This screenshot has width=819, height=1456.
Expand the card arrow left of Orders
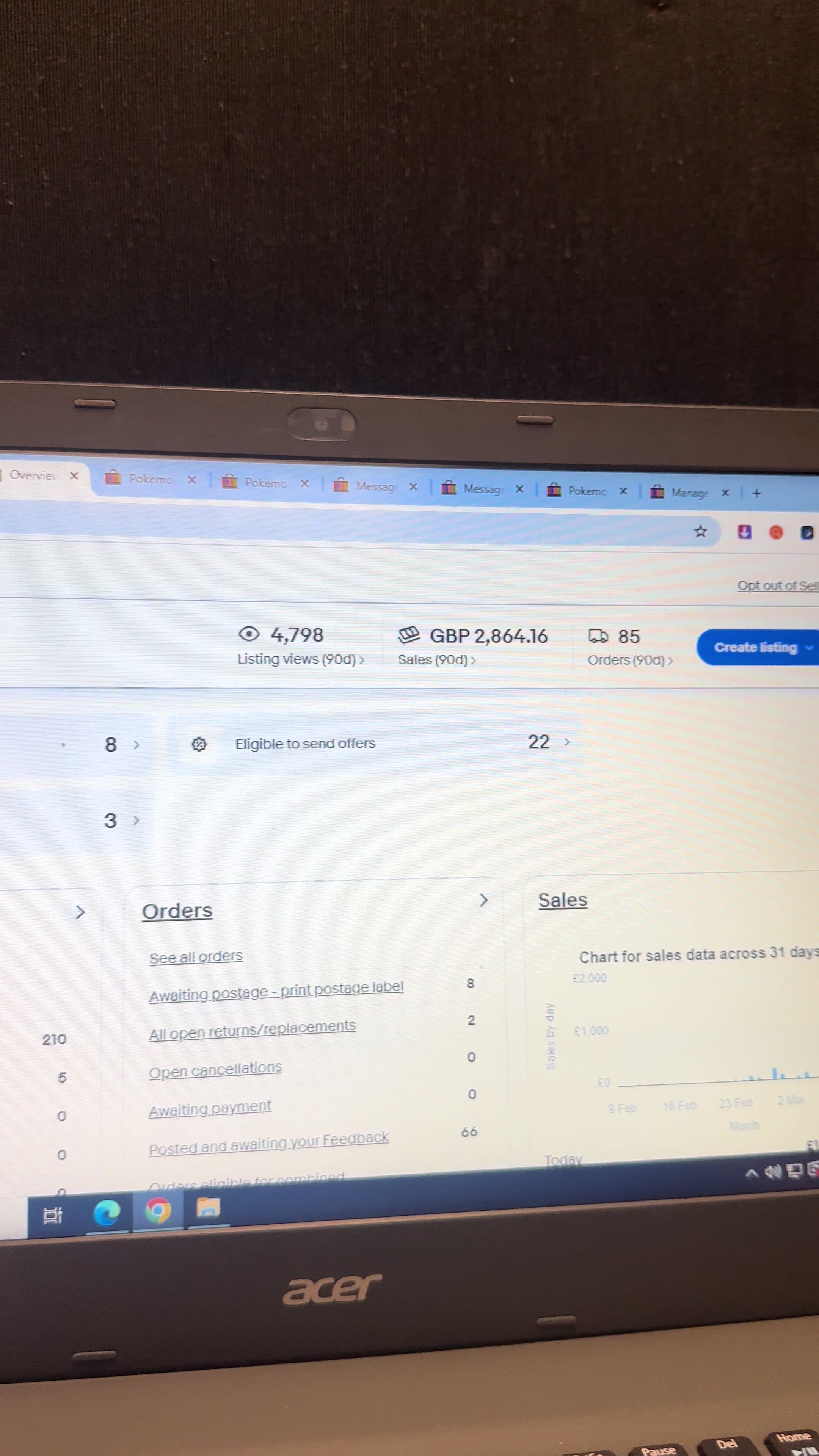(x=80, y=912)
